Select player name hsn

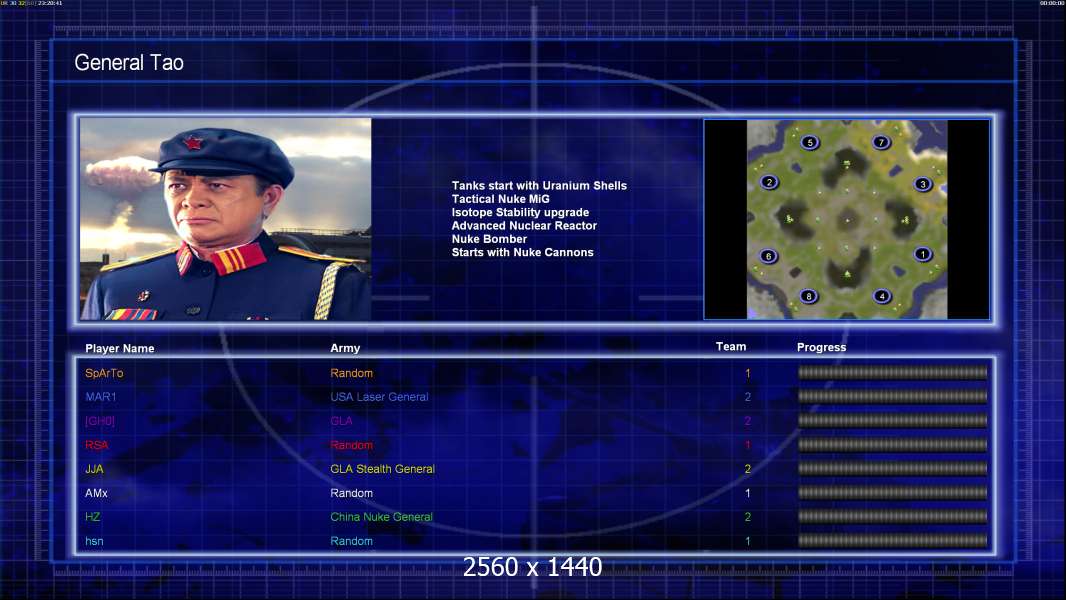[94, 542]
